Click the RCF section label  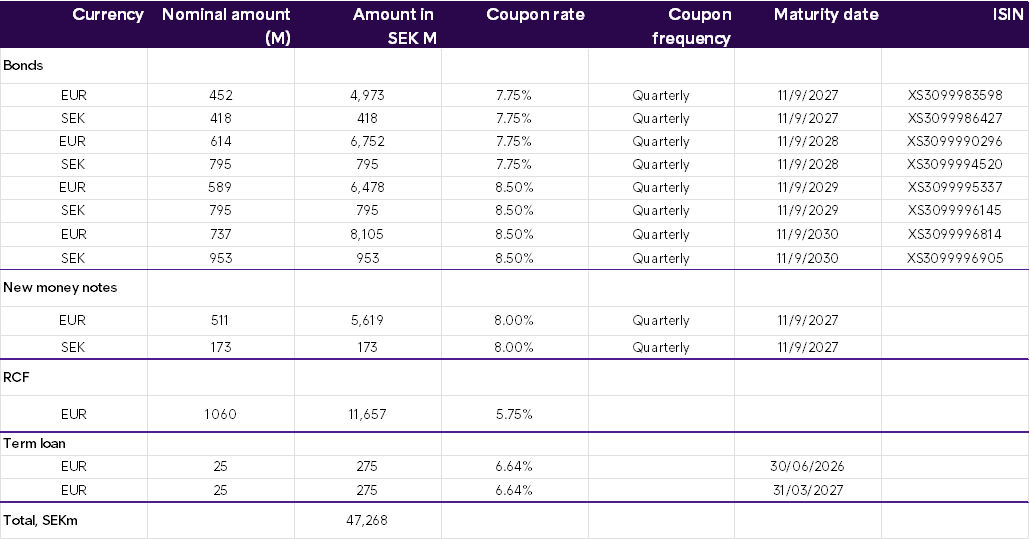[16, 379]
